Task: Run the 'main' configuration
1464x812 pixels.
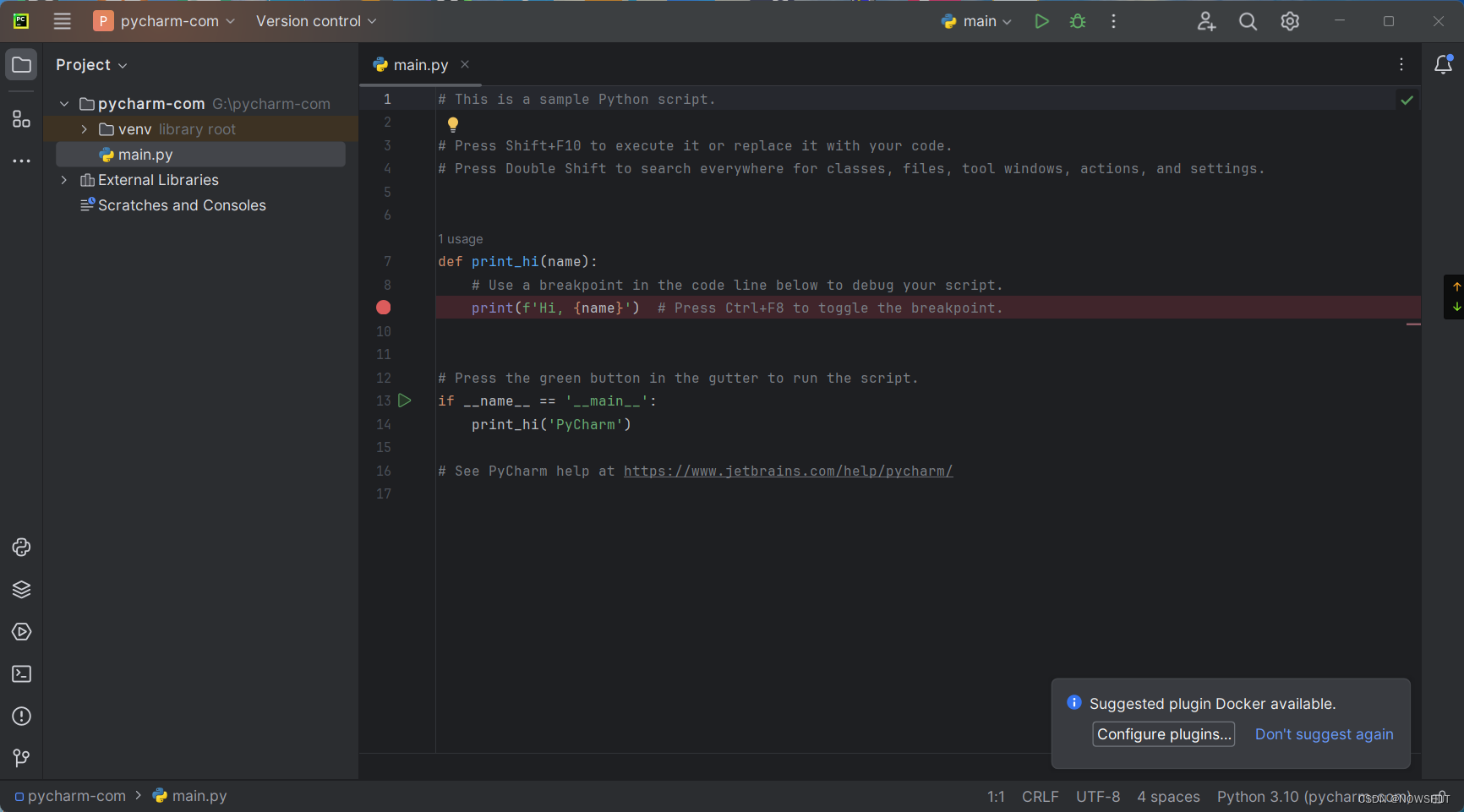Action: [1041, 21]
